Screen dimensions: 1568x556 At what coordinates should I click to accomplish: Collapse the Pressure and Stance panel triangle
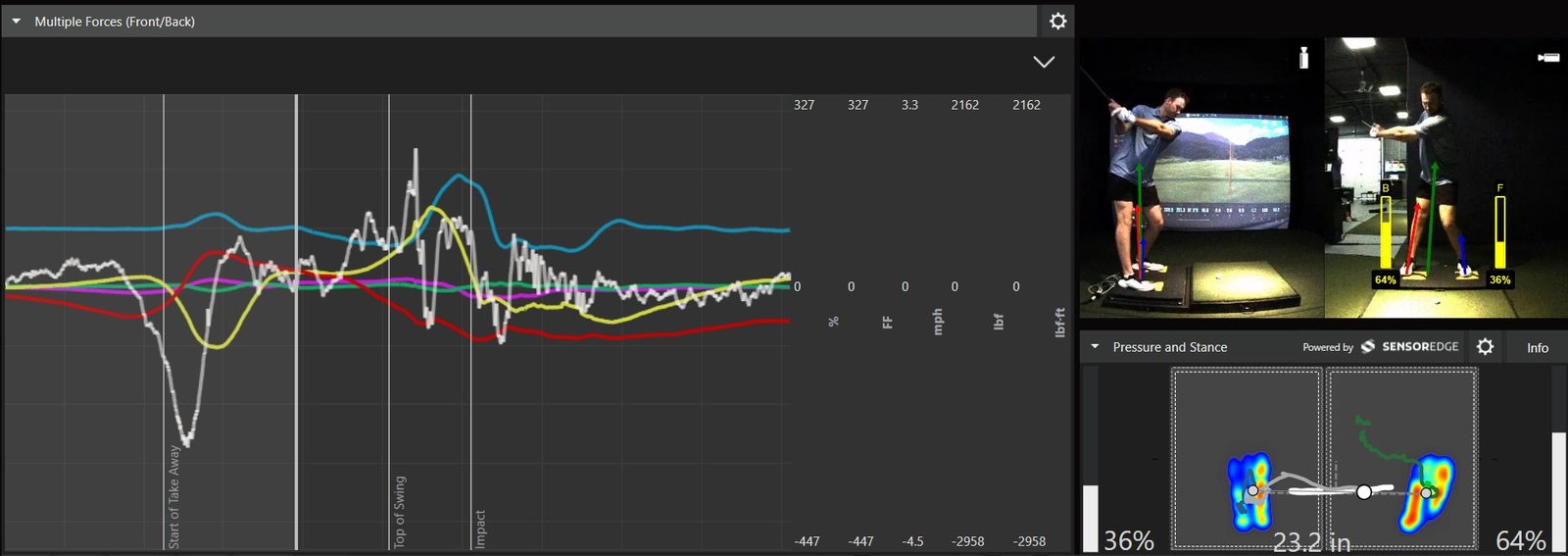[x=1095, y=346]
